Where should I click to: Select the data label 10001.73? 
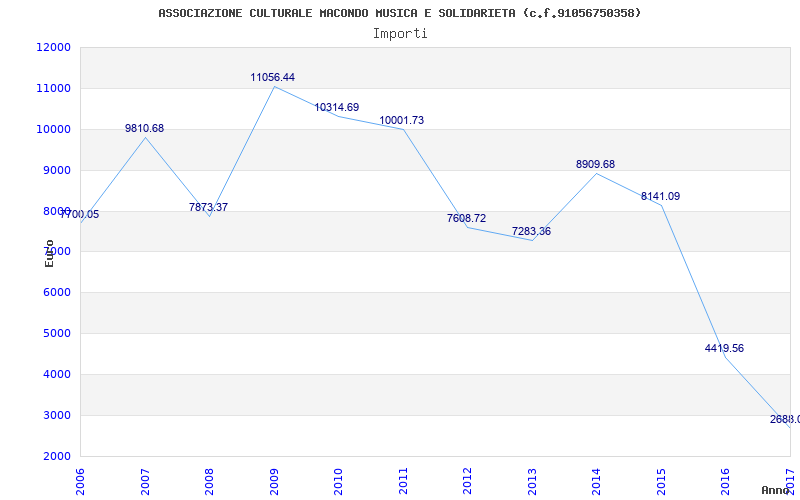click(x=402, y=121)
